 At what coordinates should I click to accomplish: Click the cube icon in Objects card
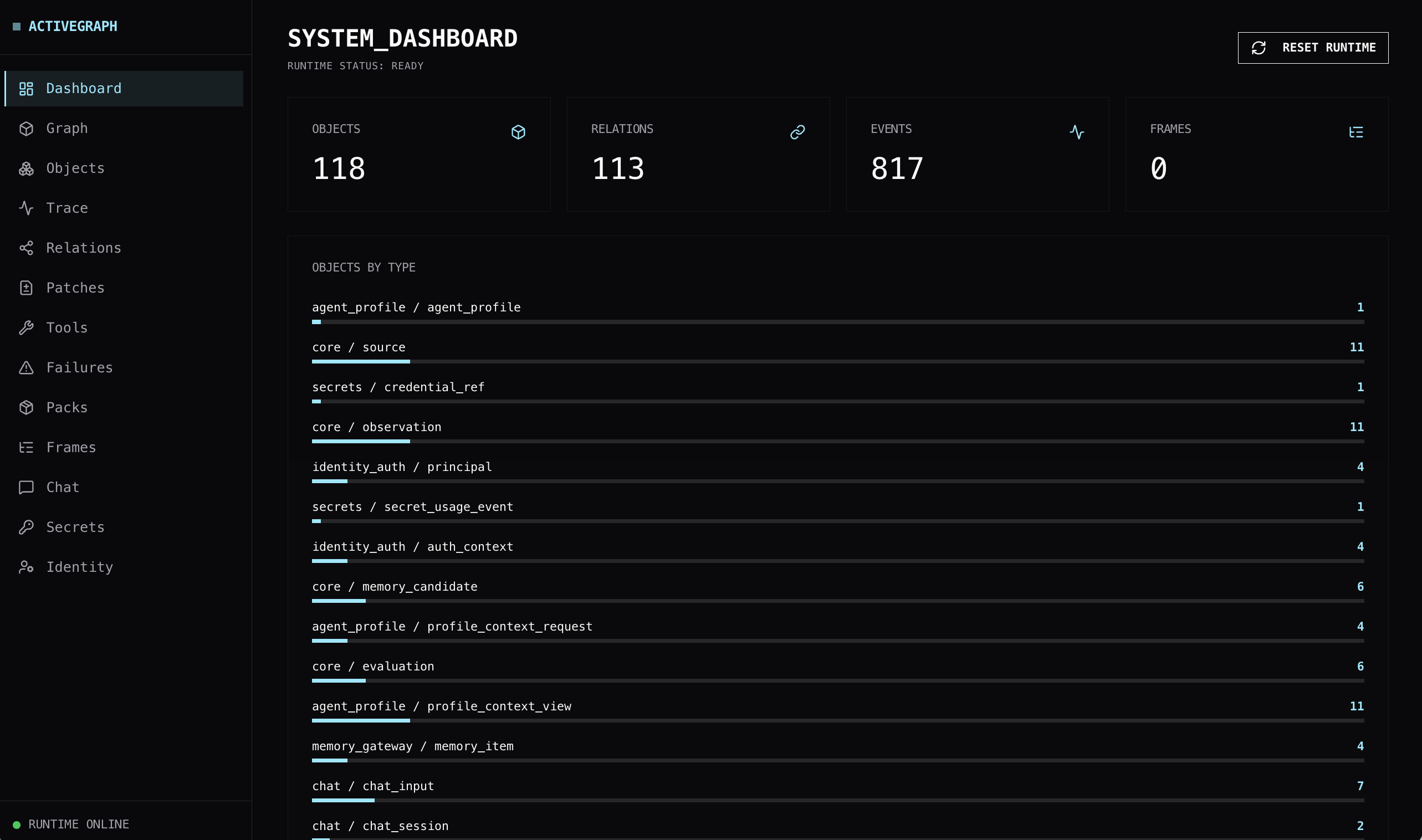coord(519,132)
